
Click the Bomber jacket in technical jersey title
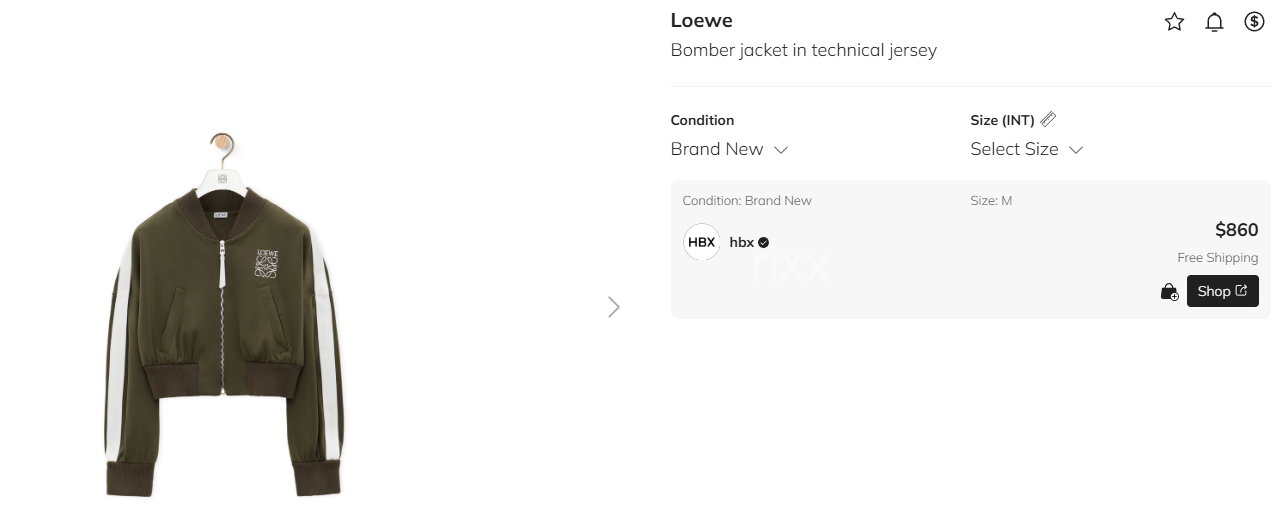[803, 50]
